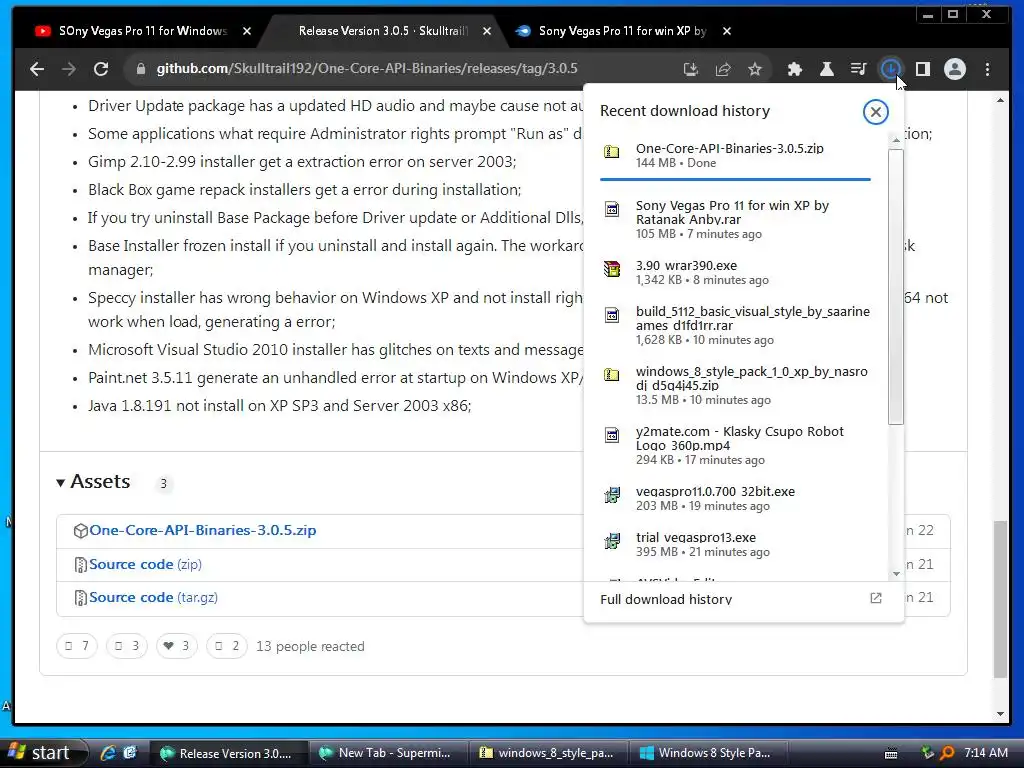This screenshot has height=768, width=1024.
Task: Open downloaded One-Core-API-Binaries-3.0.5.zip entry
Action: (x=735, y=155)
